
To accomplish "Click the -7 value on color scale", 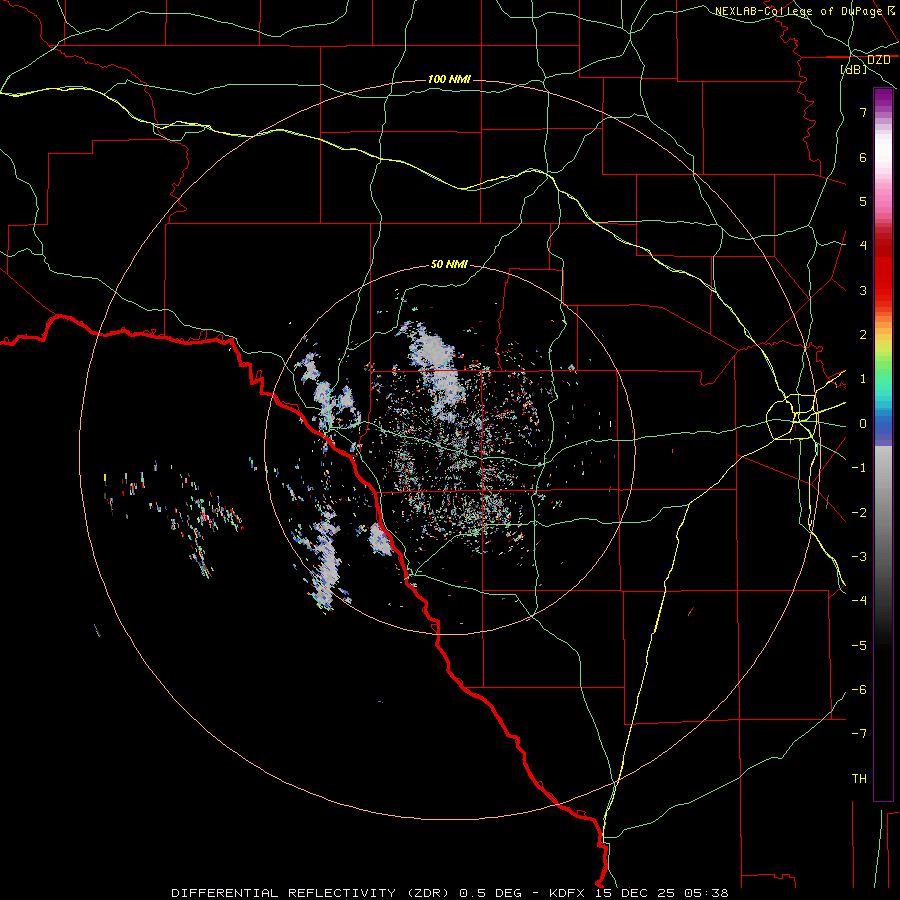I will pos(859,733).
